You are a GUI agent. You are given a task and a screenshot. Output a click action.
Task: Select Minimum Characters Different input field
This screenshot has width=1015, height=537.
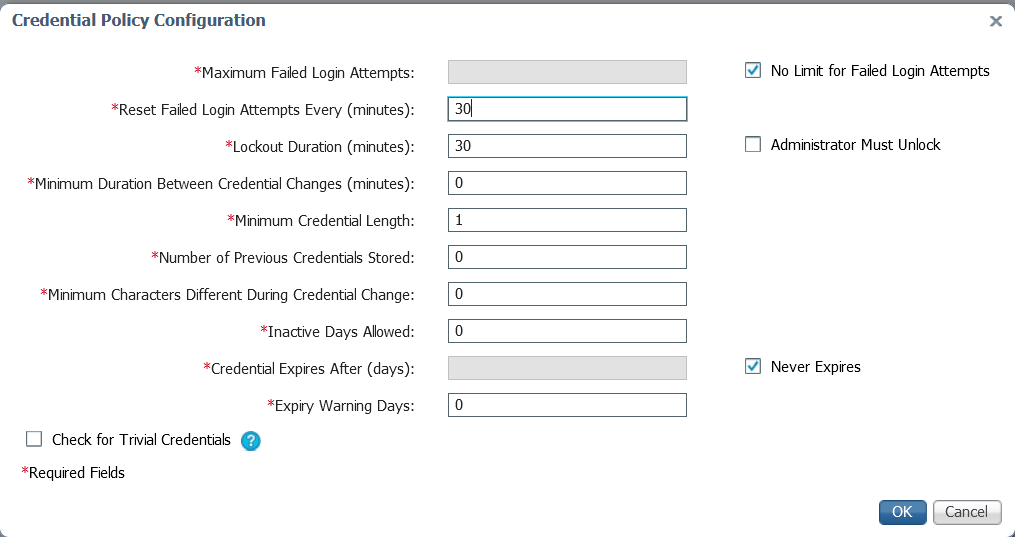[567, 294]
